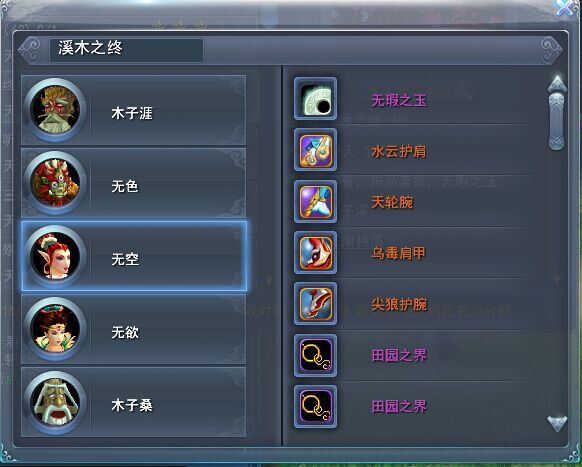
Task: Click the scroll down arrow of loot list
Action: pyautogui.click(x=557, y=424)
